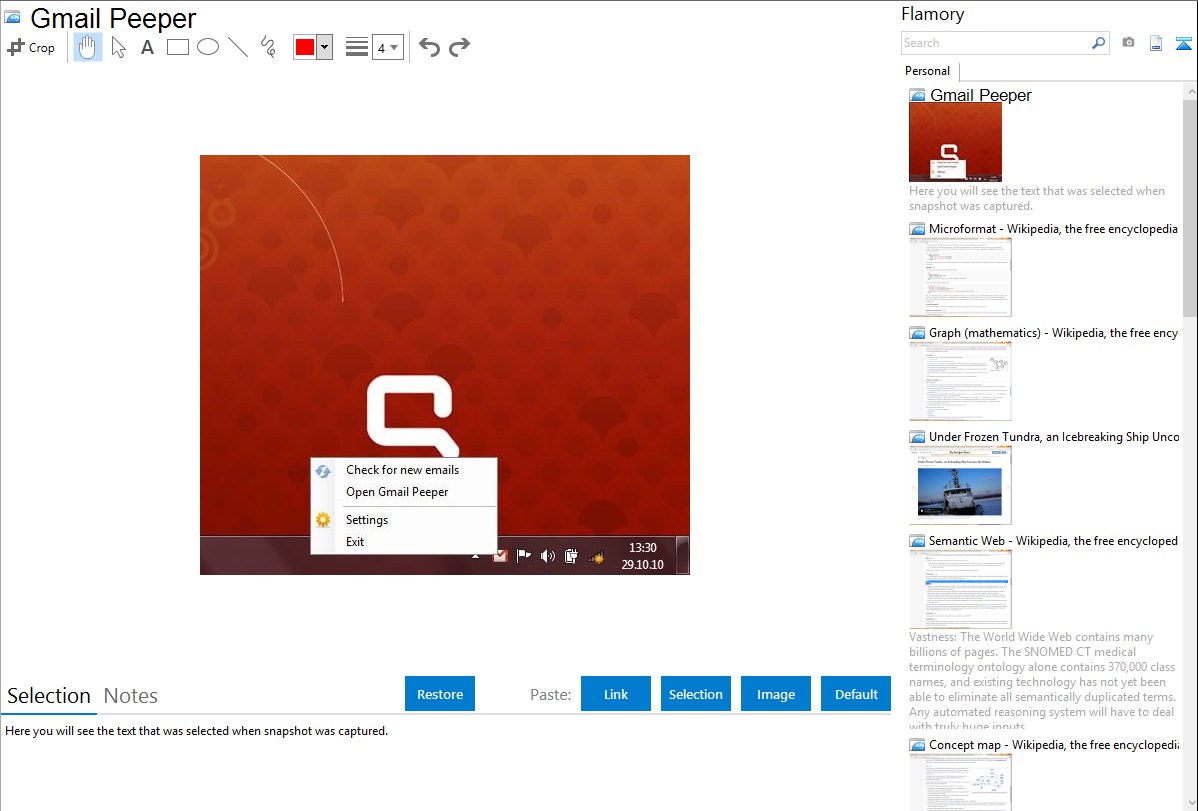The image size is (1198, 811).
Task: Click the red color swatch
Action: 305,47
